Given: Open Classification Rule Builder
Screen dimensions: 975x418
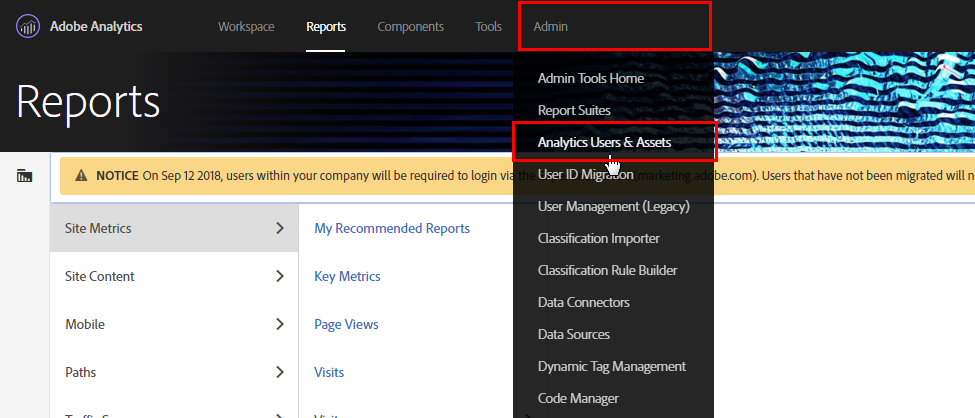Looking at the screenshot, I should point(608,271).
